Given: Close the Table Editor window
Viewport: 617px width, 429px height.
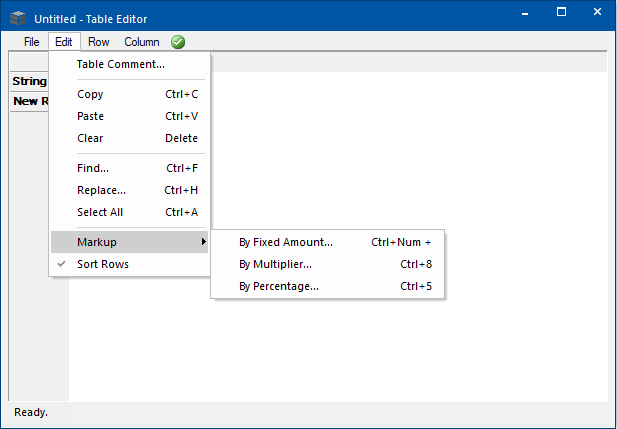Looking at the screenshot, I should [597, 12].
